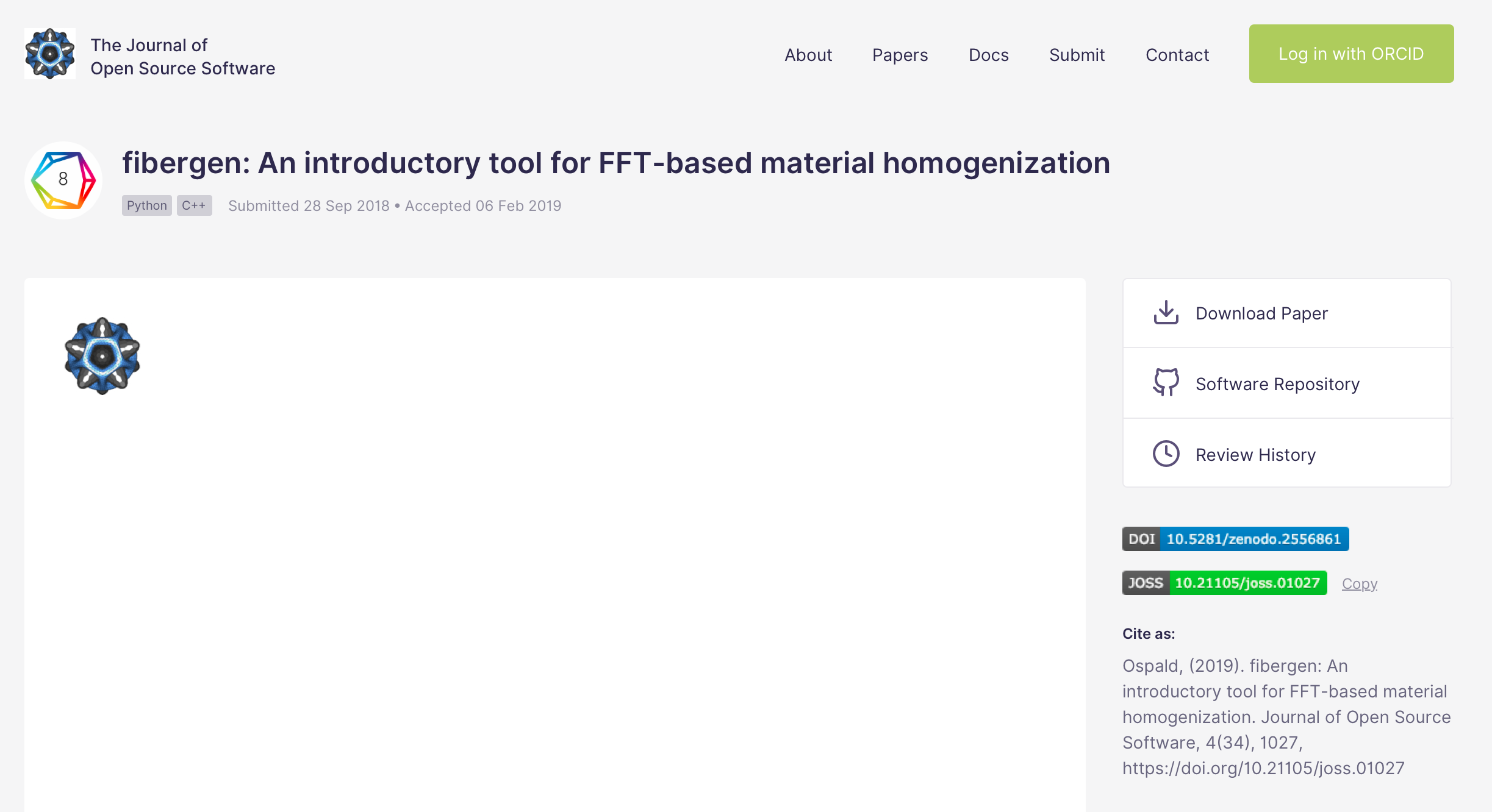Viewport: 1492px width, 812px height.
Task: Copy the JOSS badge markdown
Action: (1360, 584)
